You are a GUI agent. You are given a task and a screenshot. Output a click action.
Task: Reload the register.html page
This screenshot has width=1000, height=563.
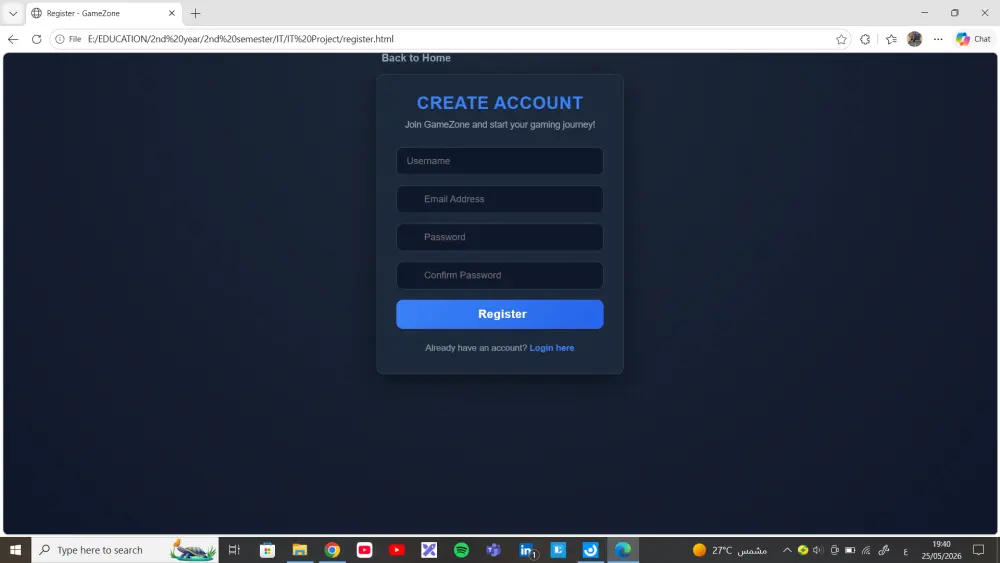click(36, 39)
